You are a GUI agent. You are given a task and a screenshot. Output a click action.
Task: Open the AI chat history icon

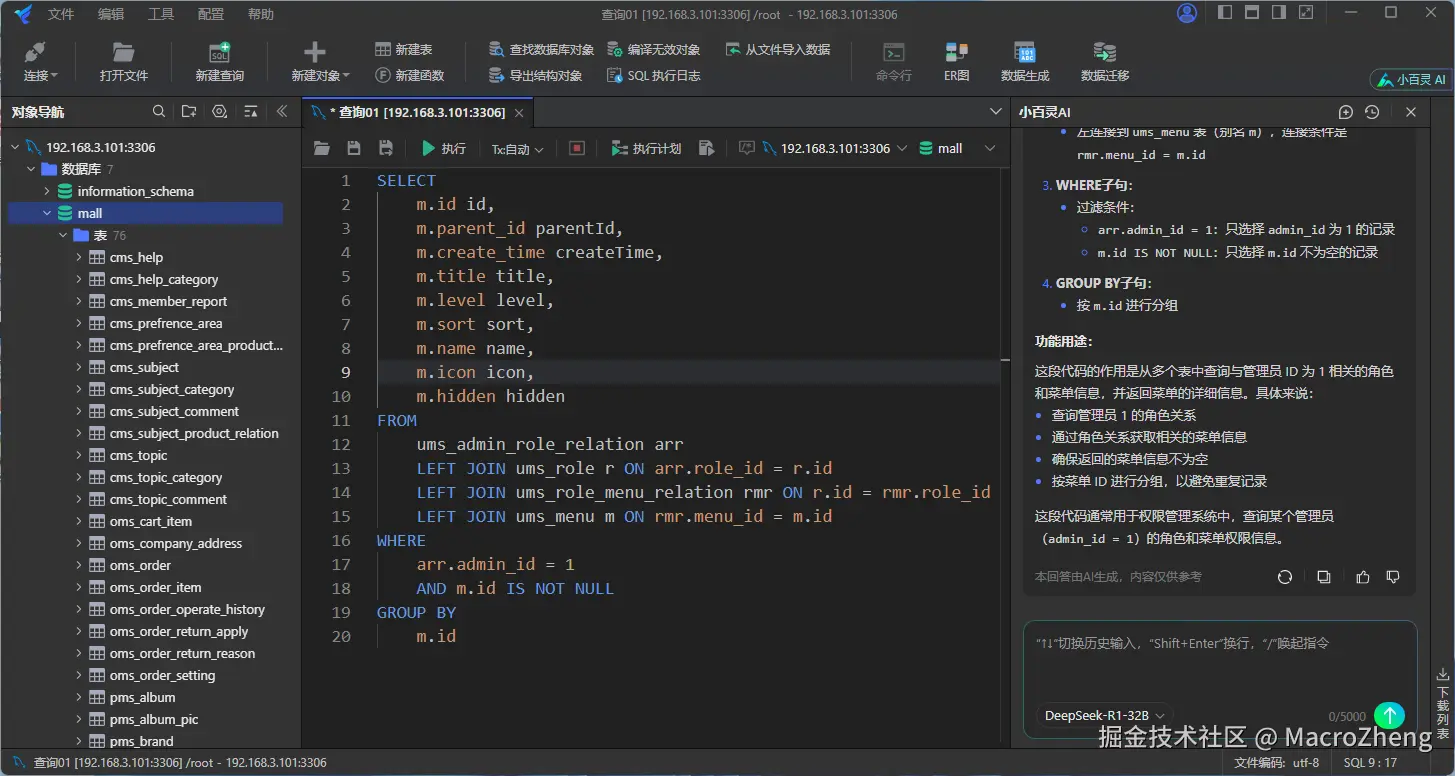(1372, 112)
